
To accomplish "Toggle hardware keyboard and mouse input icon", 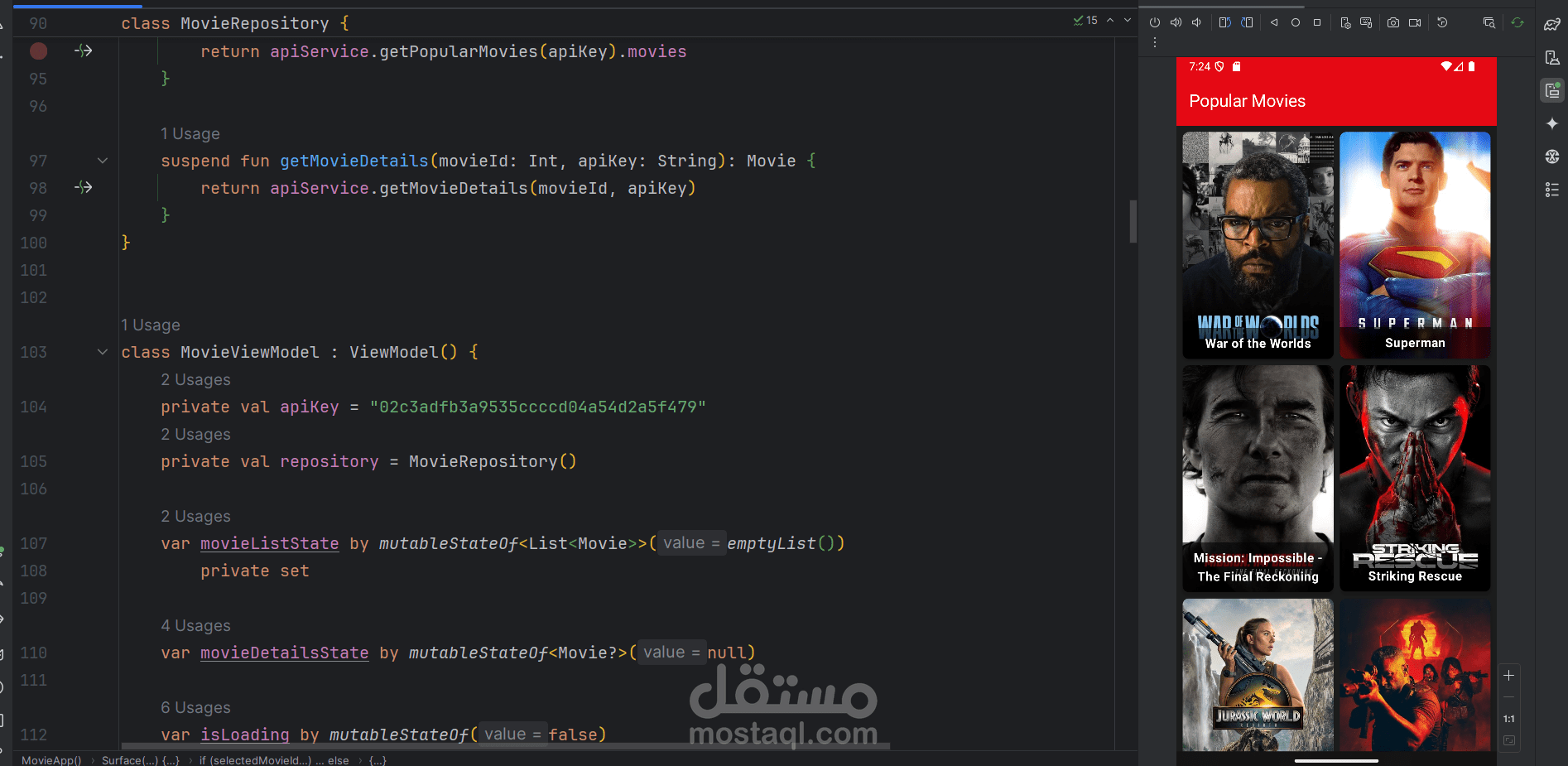I will 1366,22.
